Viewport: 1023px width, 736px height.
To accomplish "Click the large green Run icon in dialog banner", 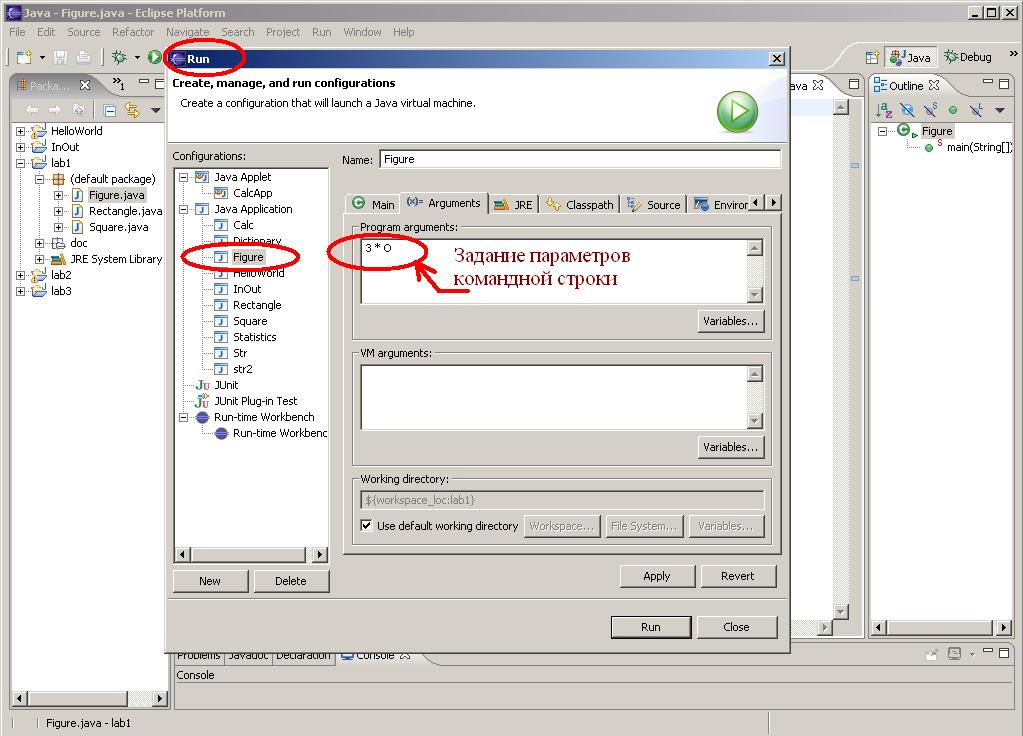I will [x=737, y=112].
